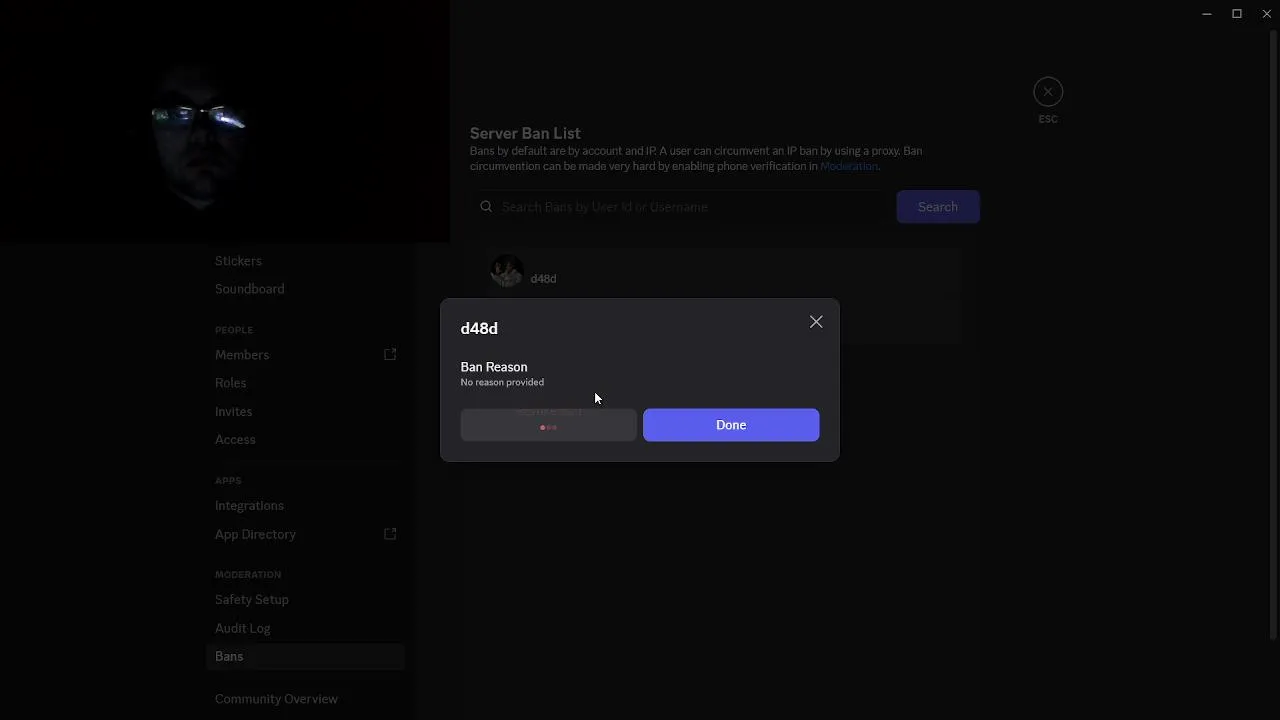
Task: Click d48d user avatar in ban list
Action: (x=506, y=271)
